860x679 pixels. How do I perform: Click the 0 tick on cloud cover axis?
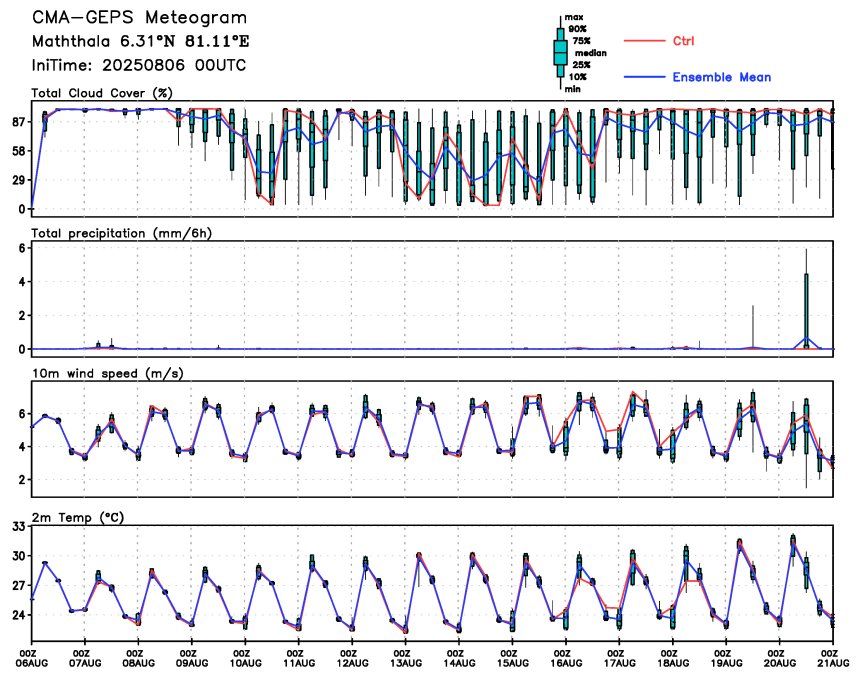22,210
